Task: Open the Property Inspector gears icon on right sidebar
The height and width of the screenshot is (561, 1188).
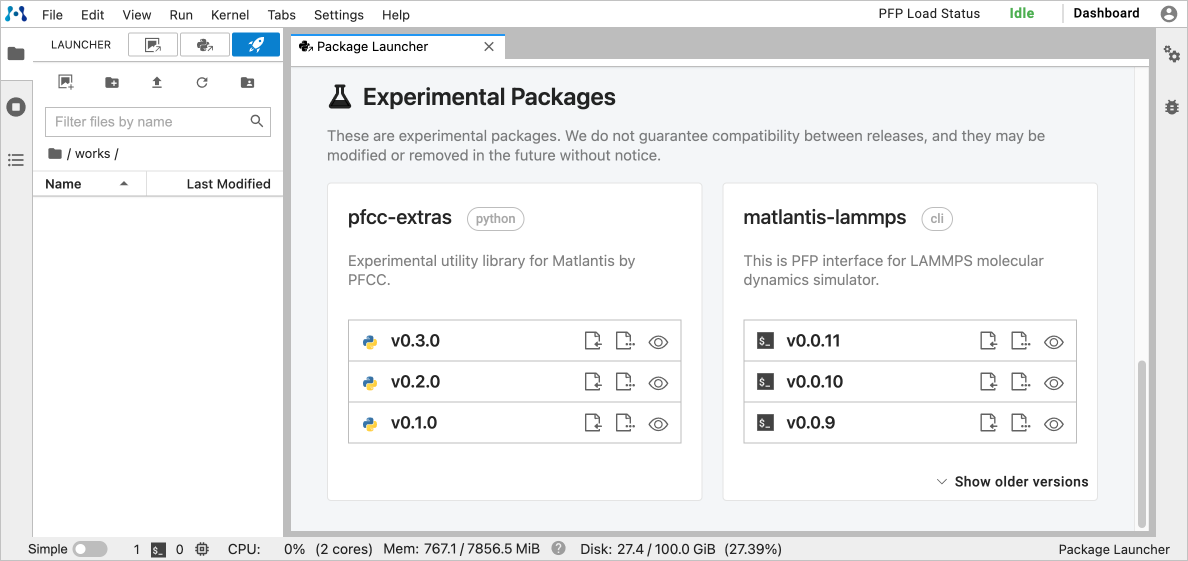Action: 1172,54
